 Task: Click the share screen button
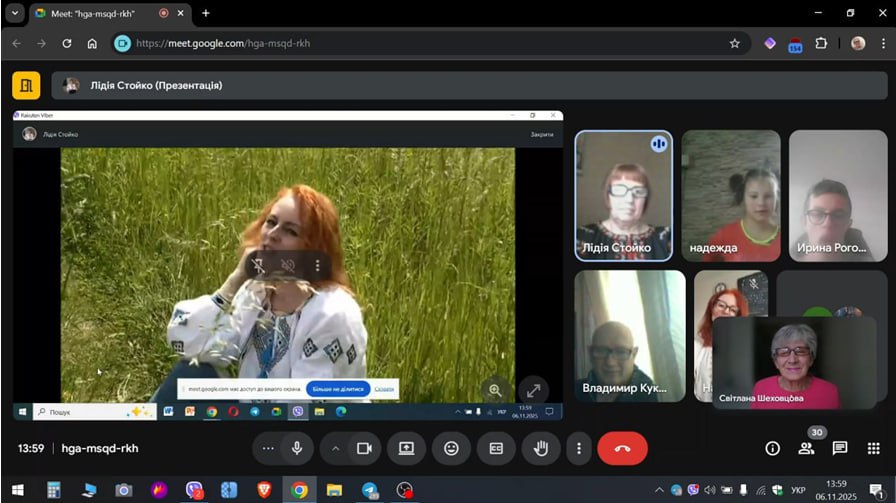point(407,449)
